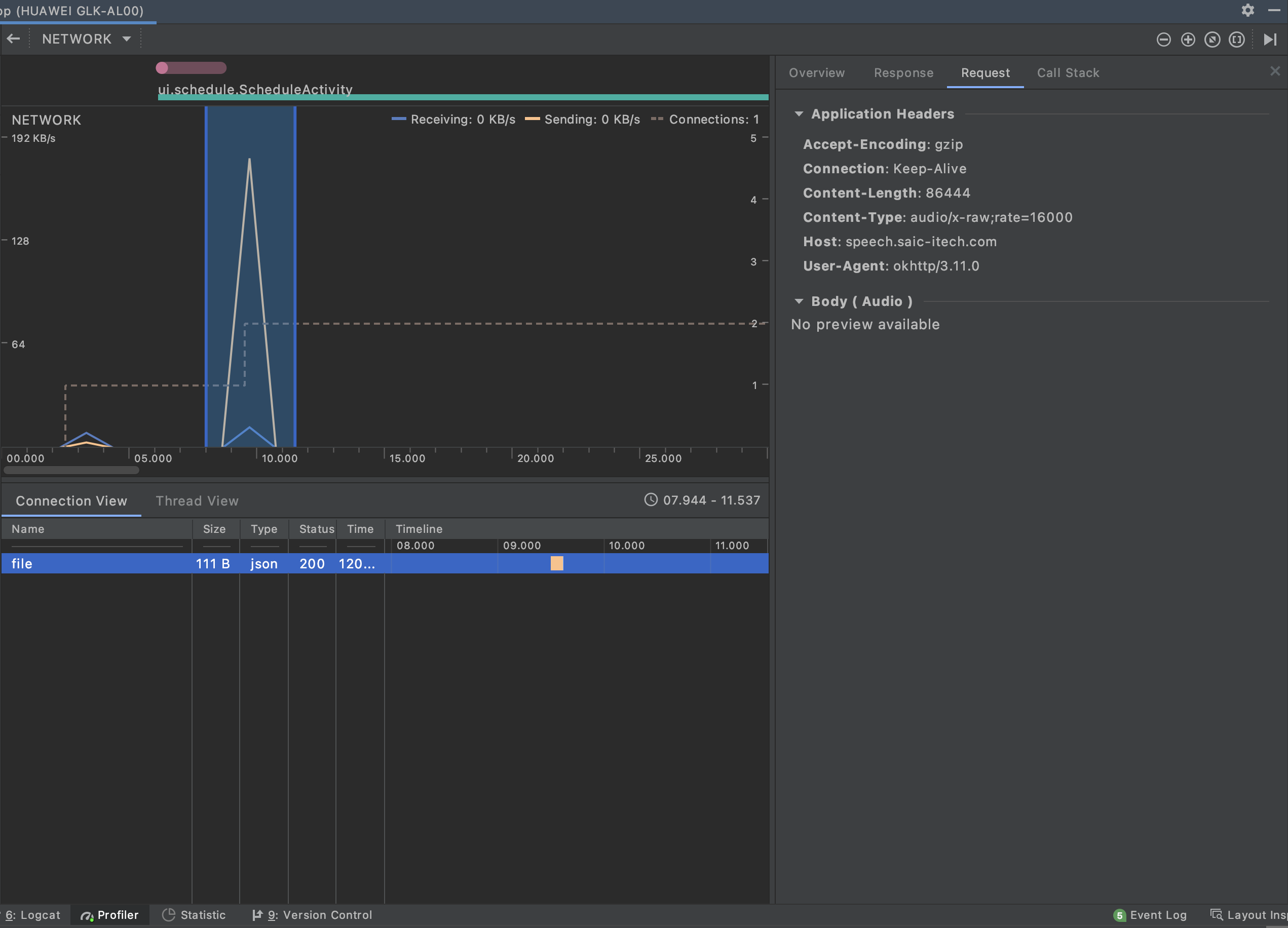This screenshot has width=1288, height=928.
Task: Click the blue selected range in network graph
Action: (250, 276)
